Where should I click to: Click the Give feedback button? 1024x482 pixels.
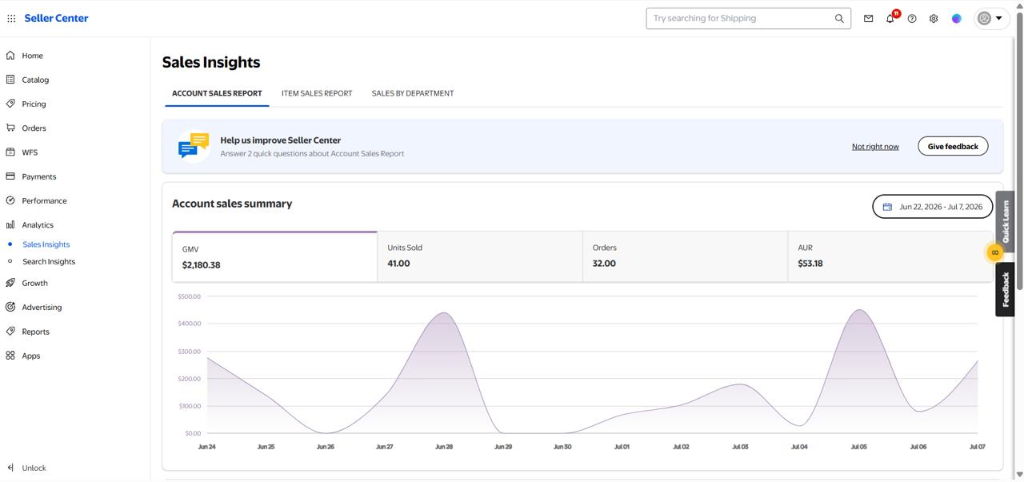pyautogui.click(x=953, y=146)
